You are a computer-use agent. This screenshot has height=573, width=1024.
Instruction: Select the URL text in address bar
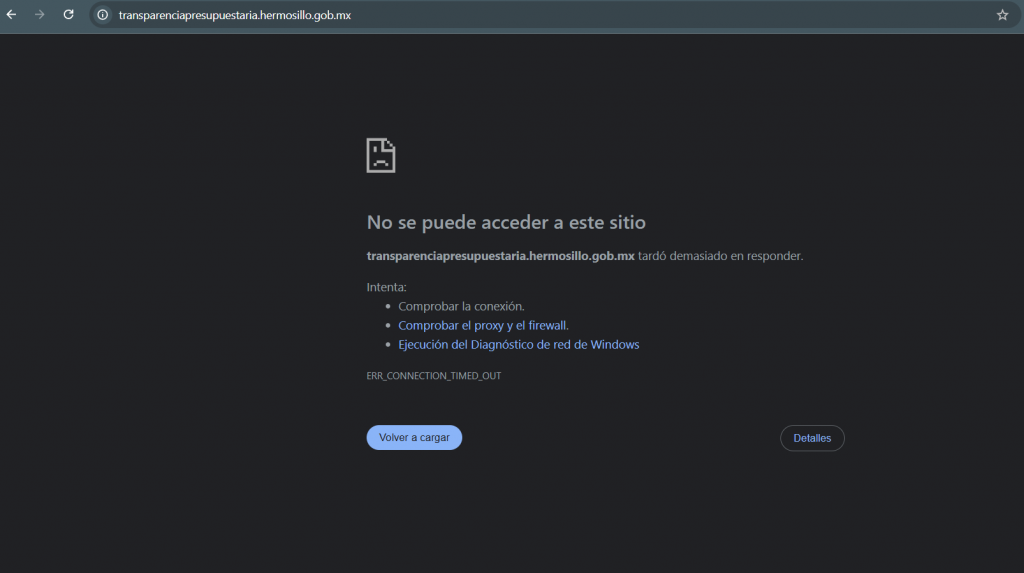pos(234,15)
